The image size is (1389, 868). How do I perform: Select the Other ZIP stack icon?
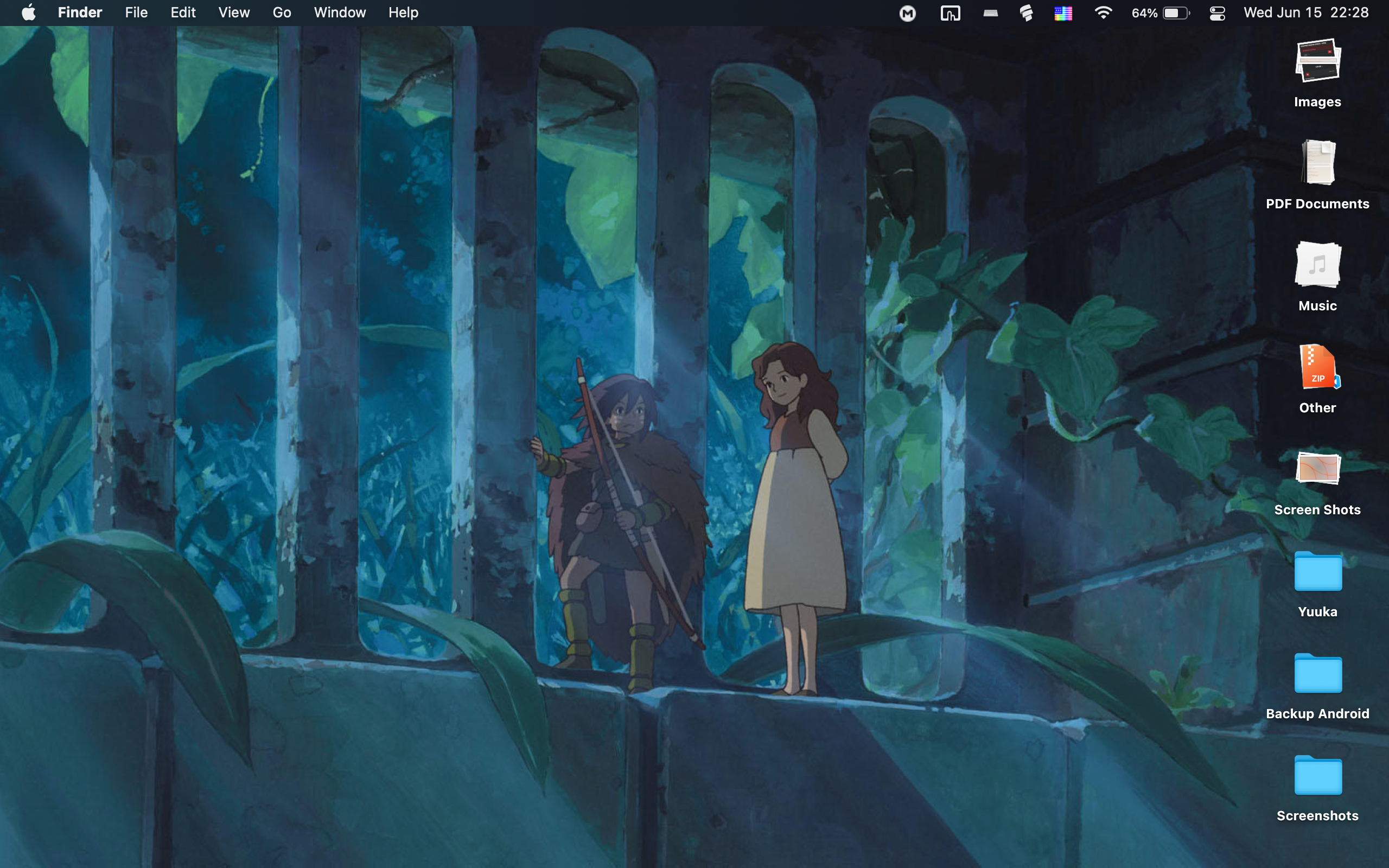1317,367
